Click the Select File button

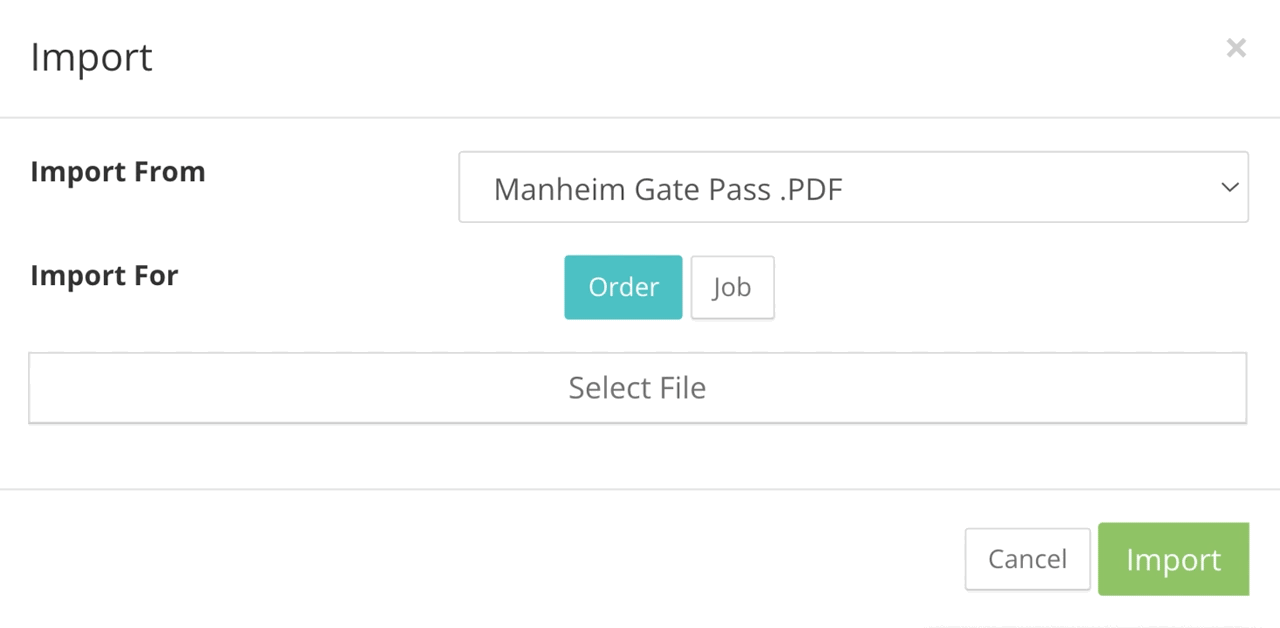[x=637, y=388]
